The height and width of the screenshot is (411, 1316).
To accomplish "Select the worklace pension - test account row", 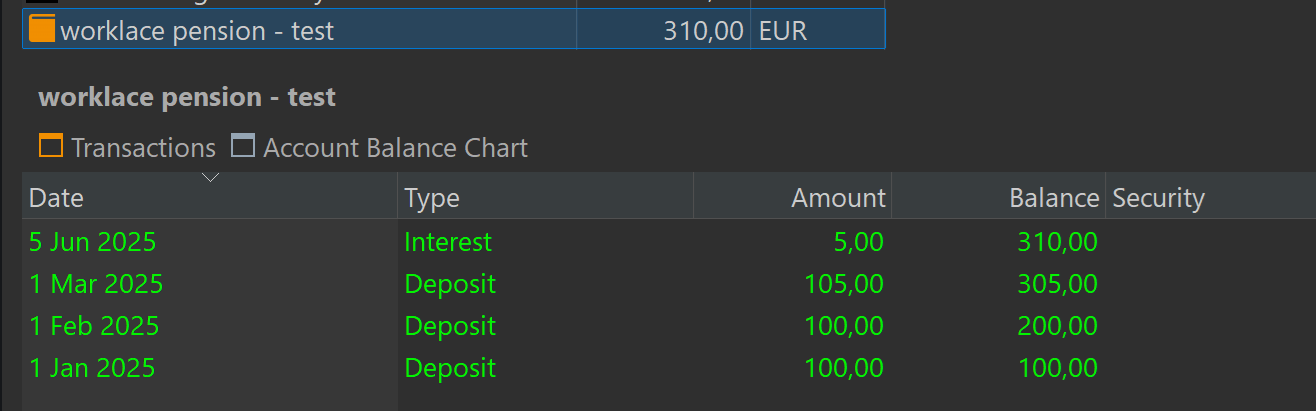I will (454, 30).
